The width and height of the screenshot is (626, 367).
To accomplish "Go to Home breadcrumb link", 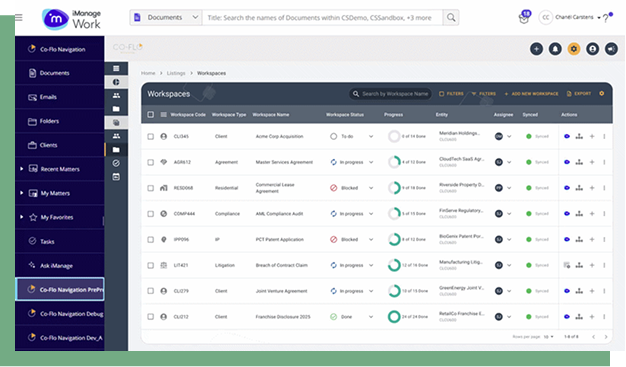I will 148,73.
